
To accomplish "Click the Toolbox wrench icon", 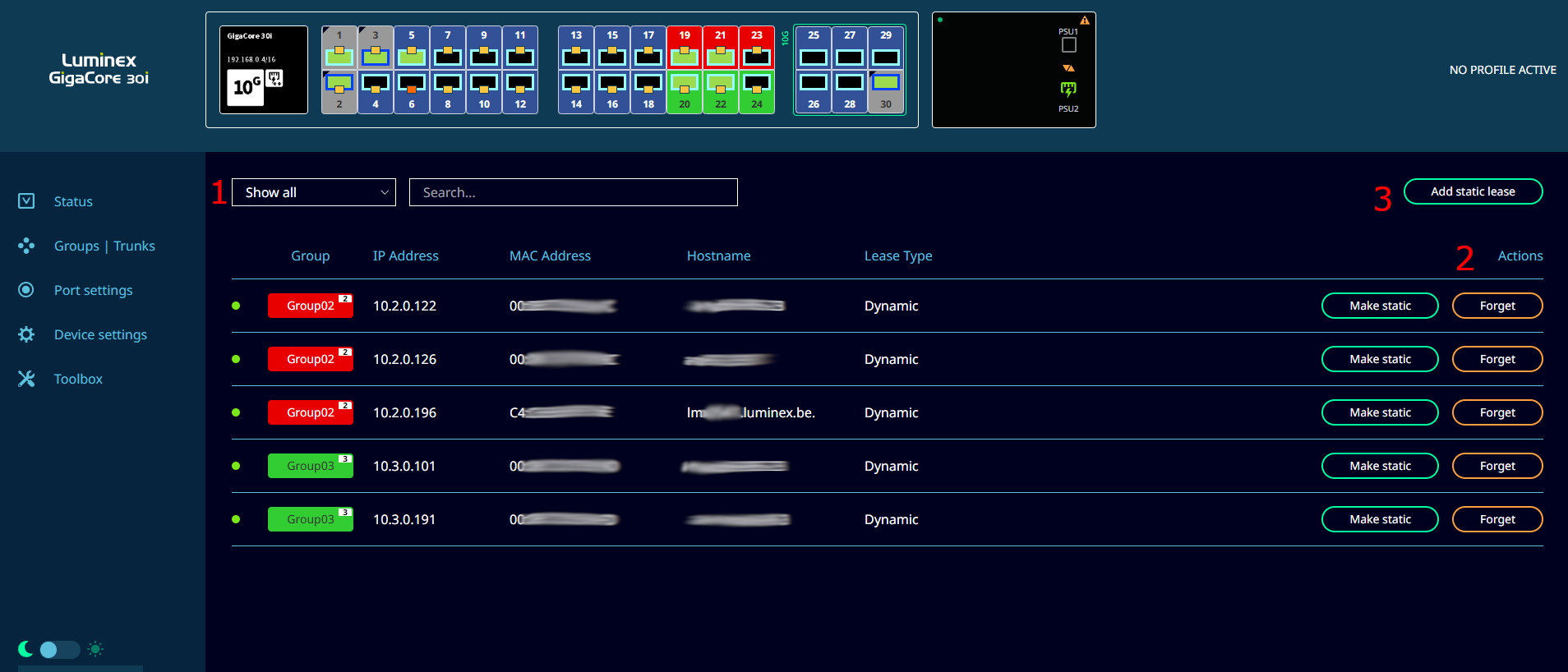I will click(x=26, y=379).
